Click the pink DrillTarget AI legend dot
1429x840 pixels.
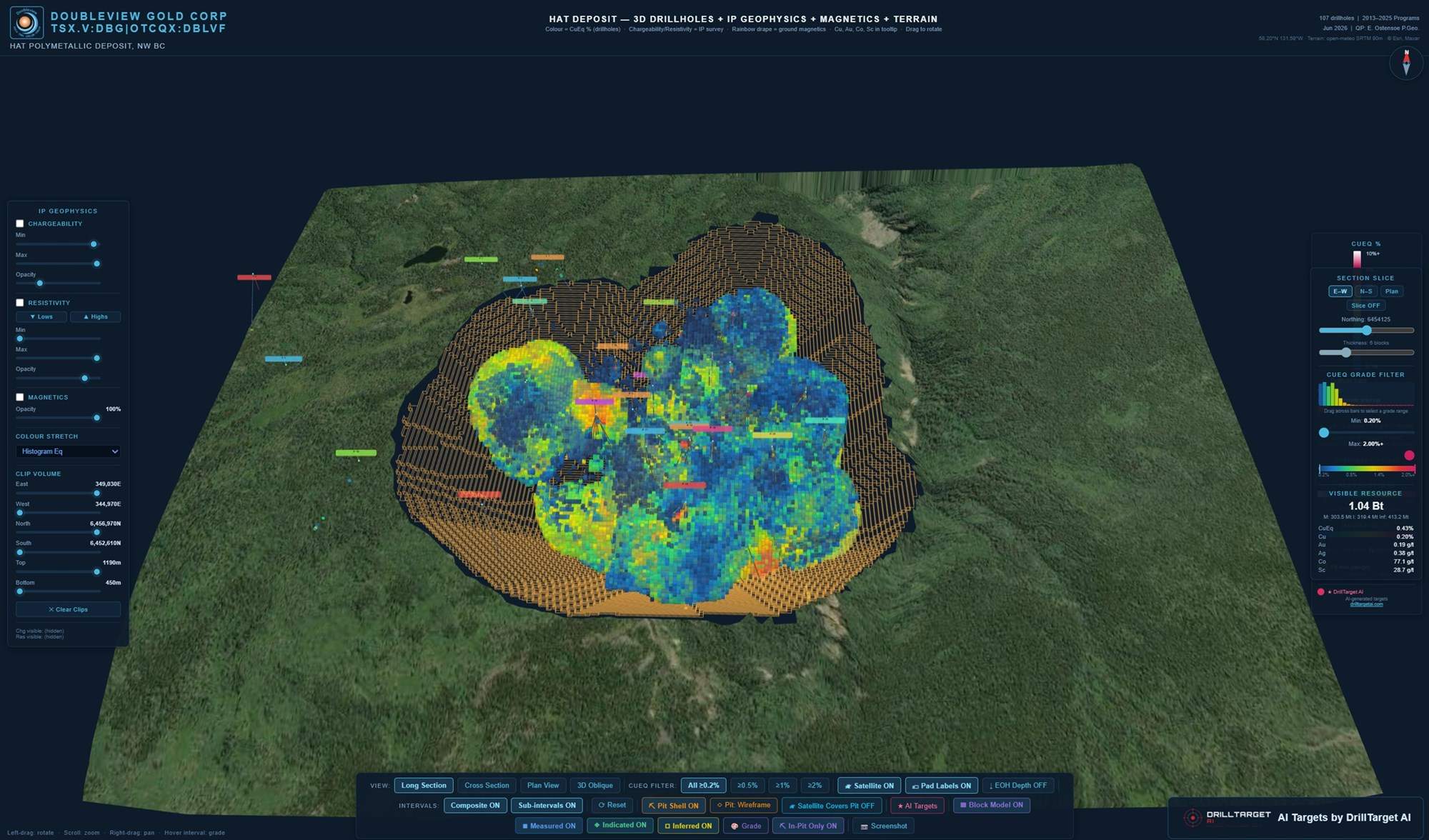click(1320, 591)
